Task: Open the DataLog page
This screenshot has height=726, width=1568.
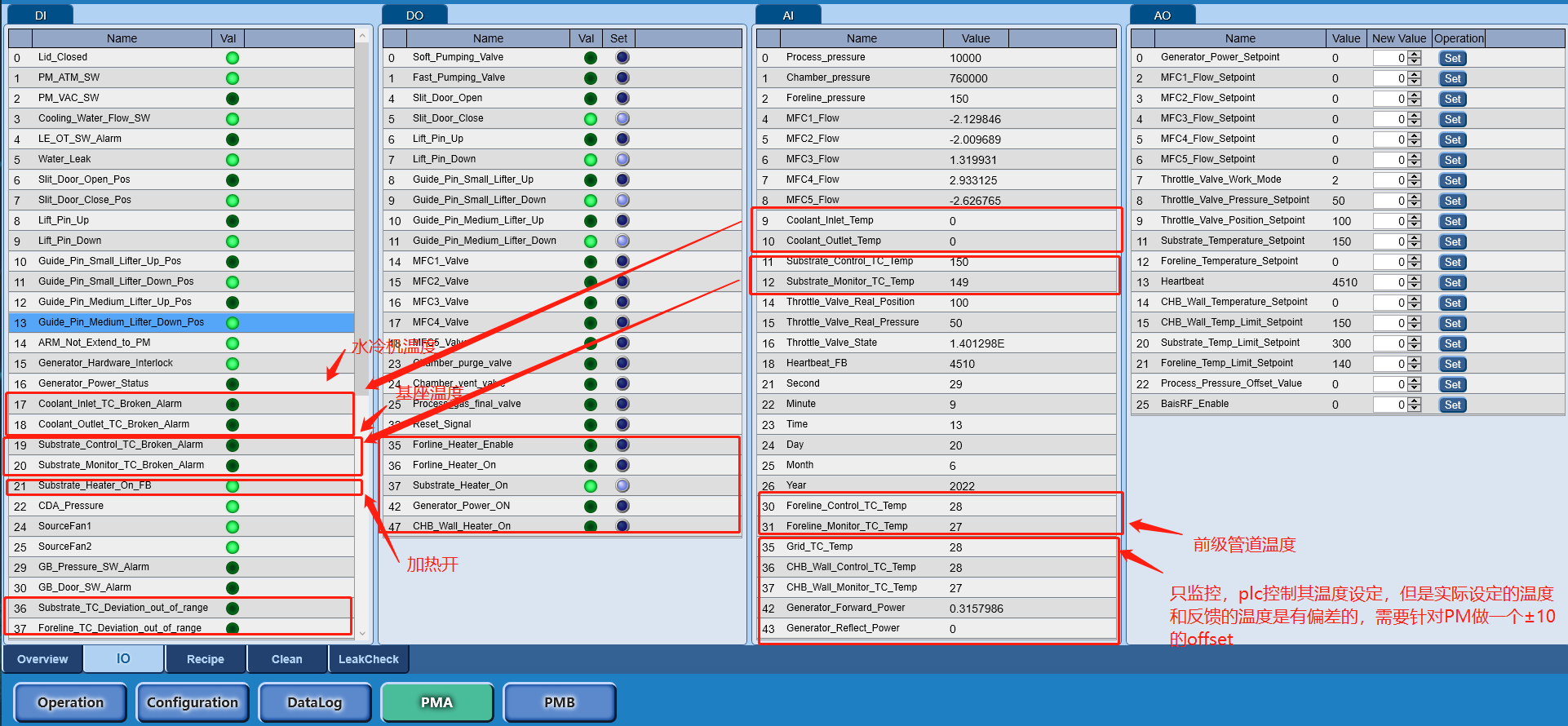Action: point(315,702)
